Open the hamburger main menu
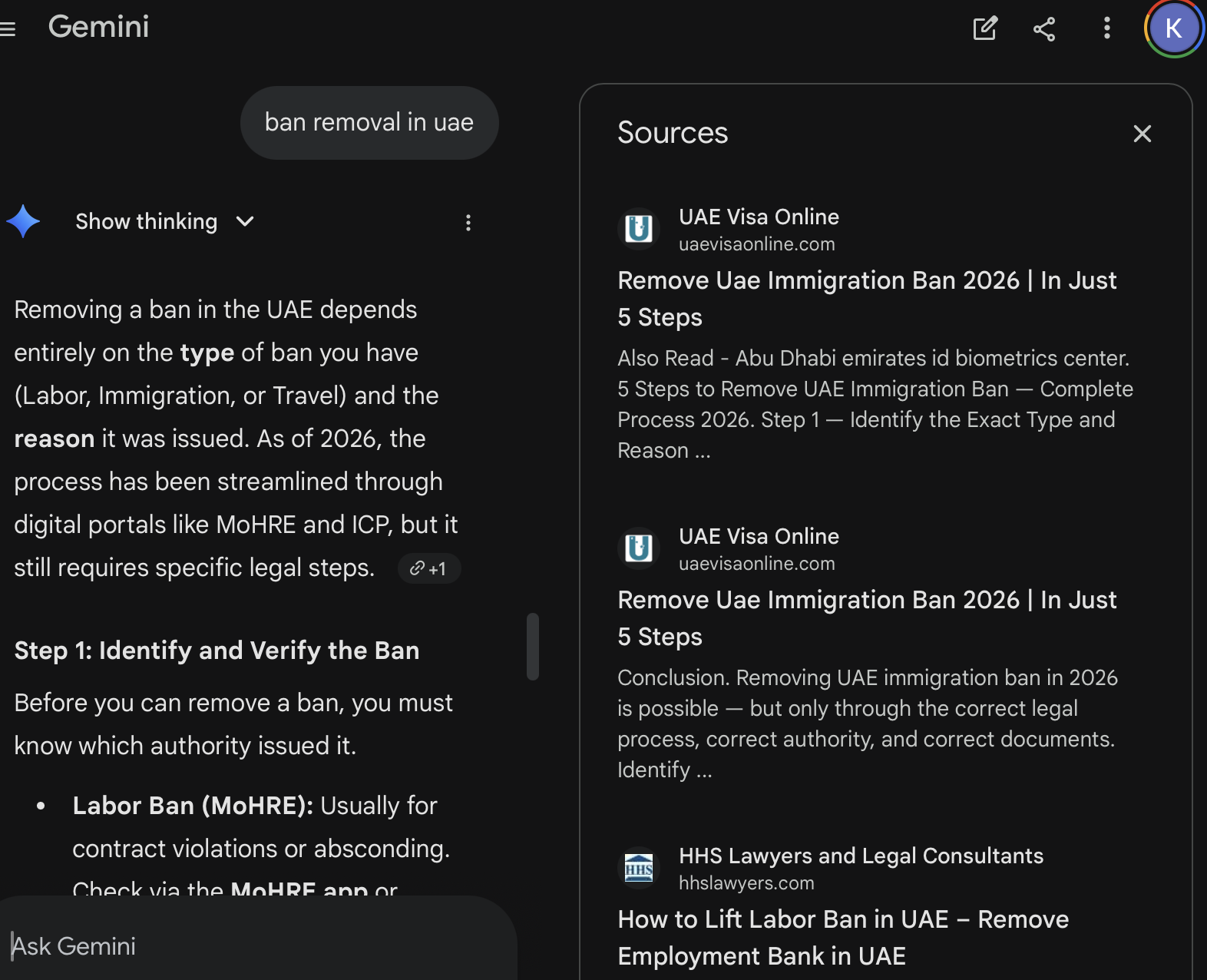The width and height of the screenshot is (1207, 980). point(8,29)
